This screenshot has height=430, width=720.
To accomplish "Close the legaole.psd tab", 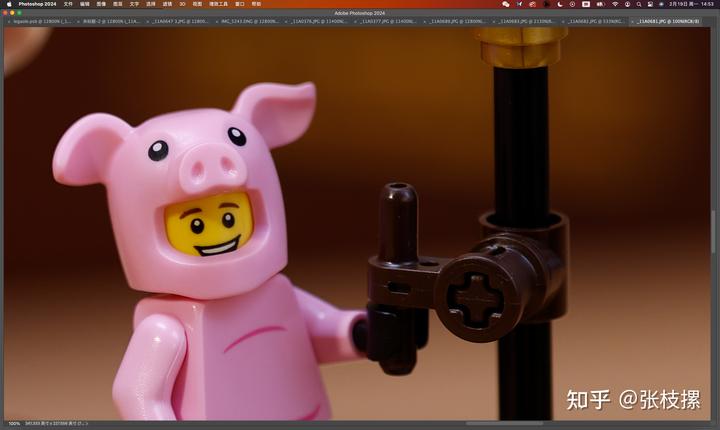I will [x=9, y=22].
